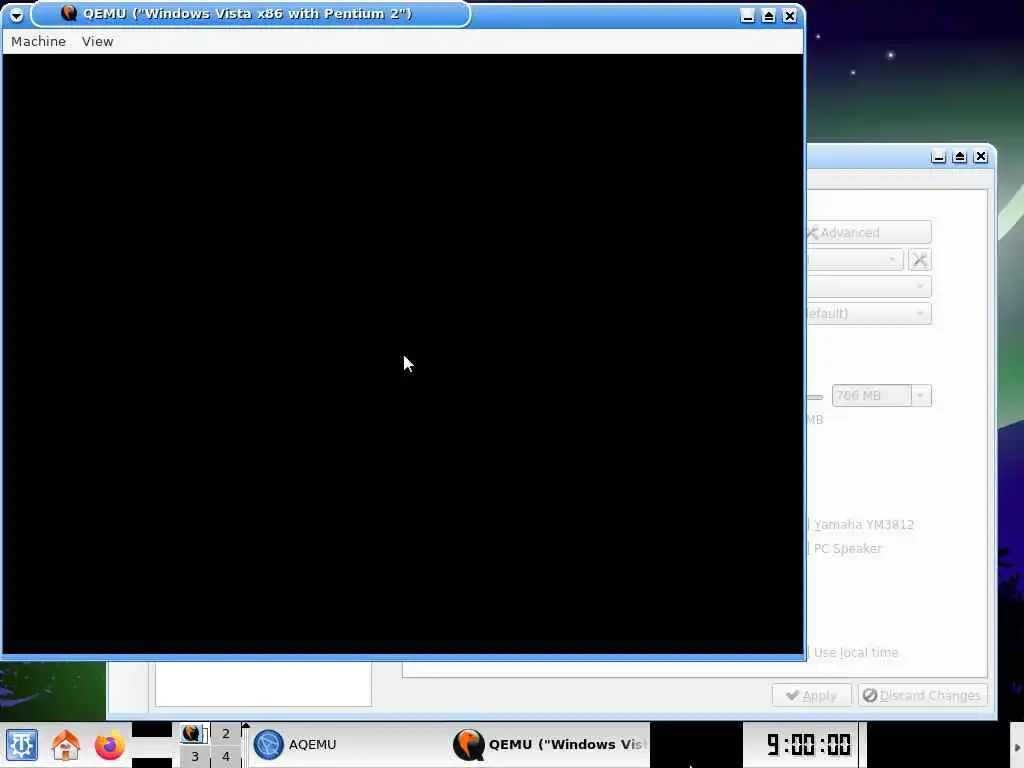The width and height of the screenshot is (1024, 768).
Task: Toggle the PC Speaker checkbox
Action: [845, 549]
